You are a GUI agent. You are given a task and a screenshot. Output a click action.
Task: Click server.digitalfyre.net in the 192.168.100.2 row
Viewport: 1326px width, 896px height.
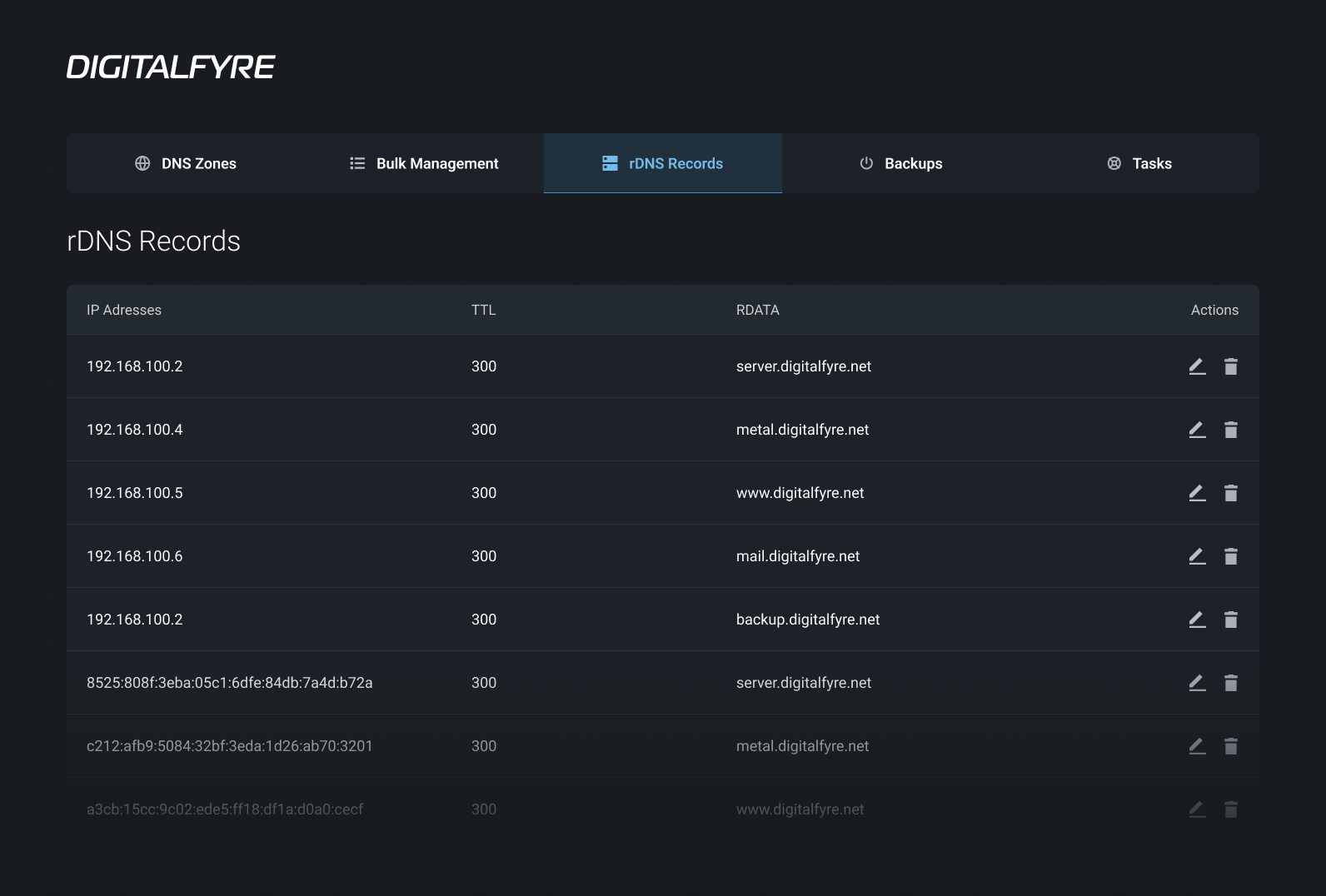(804, 366)
